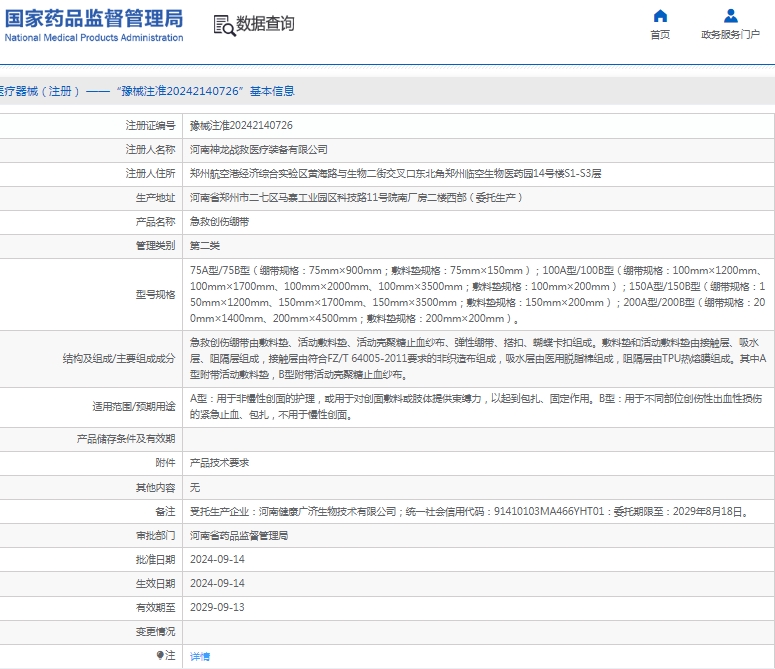Click the National Medical Products Administration subtitle
Image resolution: width=775 pixels, height=669 pixels.
(94, 38)
